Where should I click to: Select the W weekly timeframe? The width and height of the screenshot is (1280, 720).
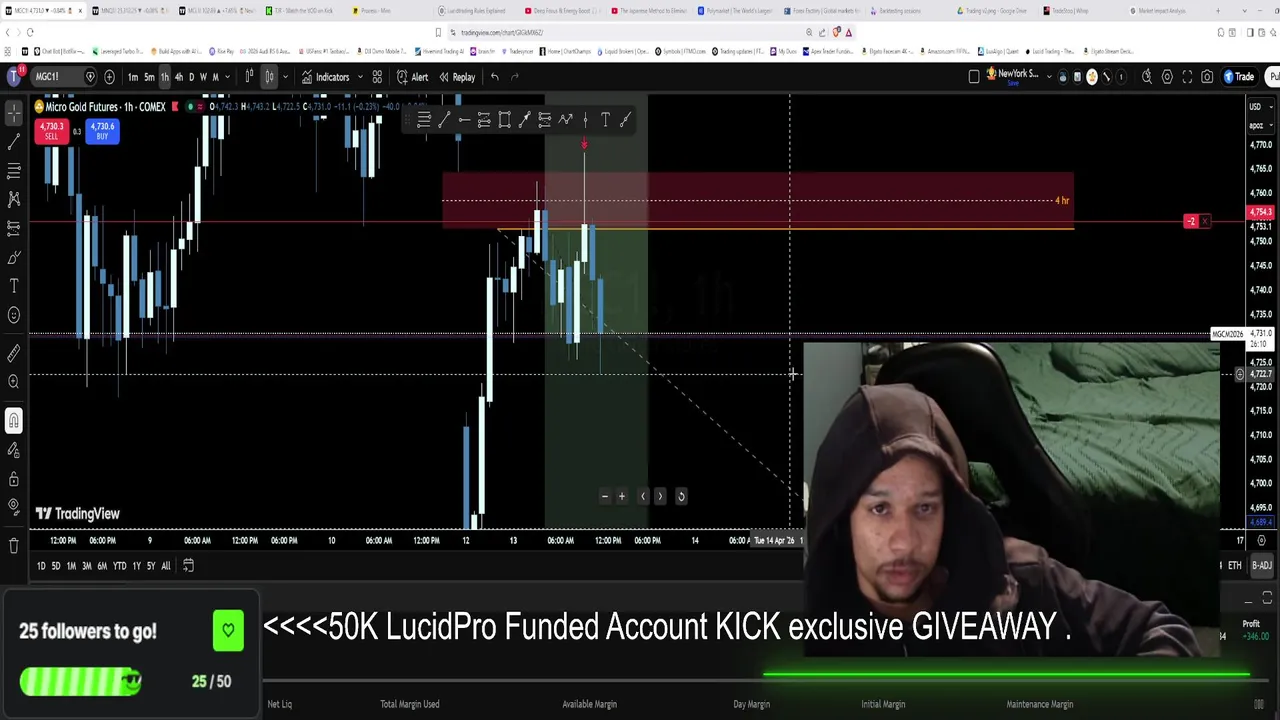coord(203,77)
